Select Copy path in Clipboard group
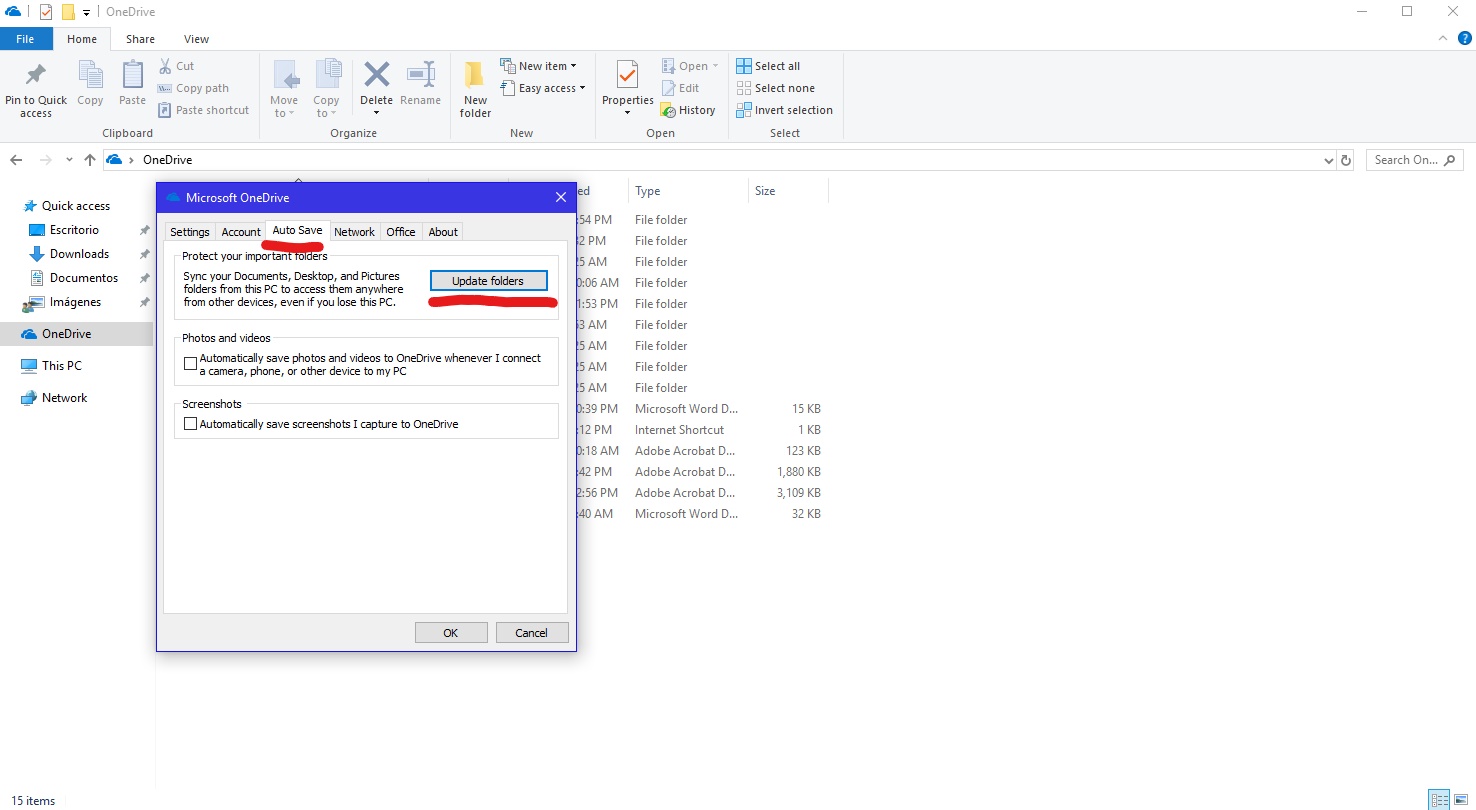 click(193, 88)
